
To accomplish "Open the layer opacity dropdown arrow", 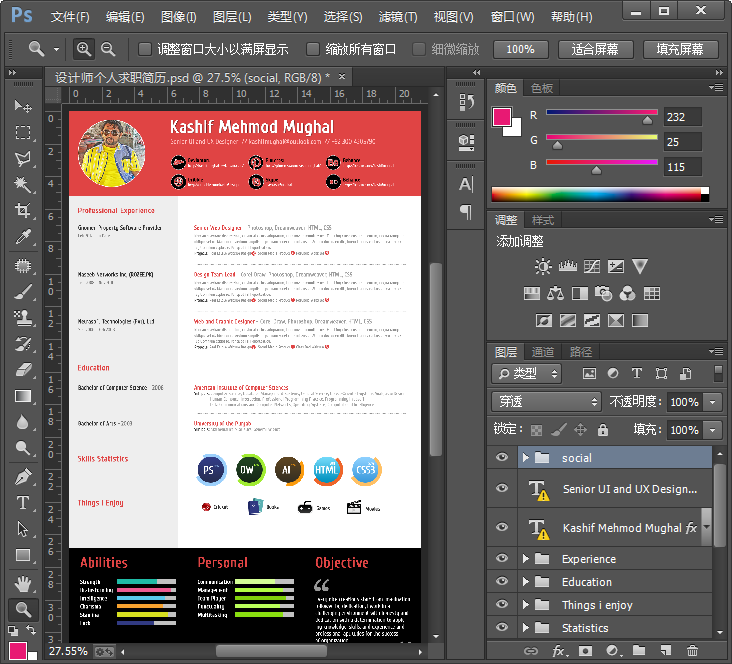I will [x=712, y=402].
